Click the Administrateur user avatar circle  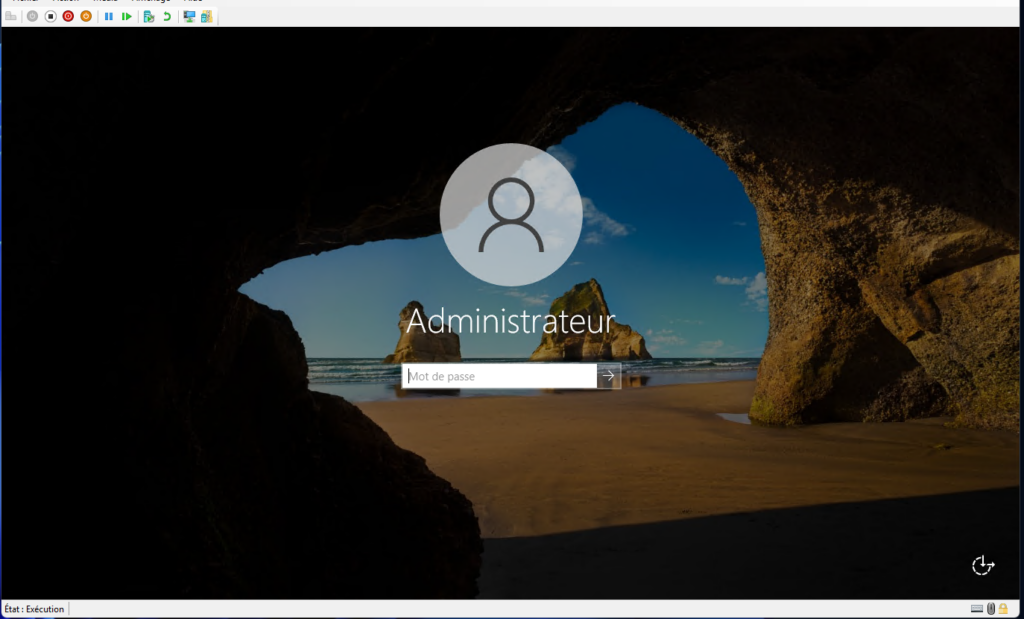[511, 215]
